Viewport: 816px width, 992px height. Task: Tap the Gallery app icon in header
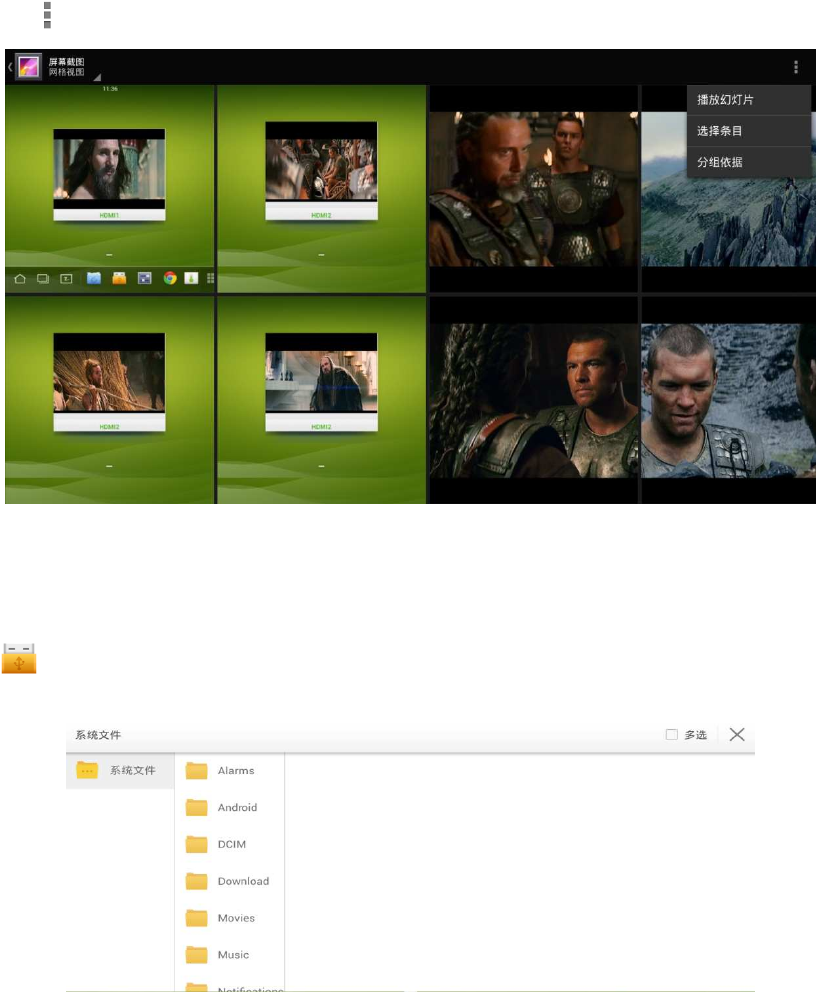[28, 66]
